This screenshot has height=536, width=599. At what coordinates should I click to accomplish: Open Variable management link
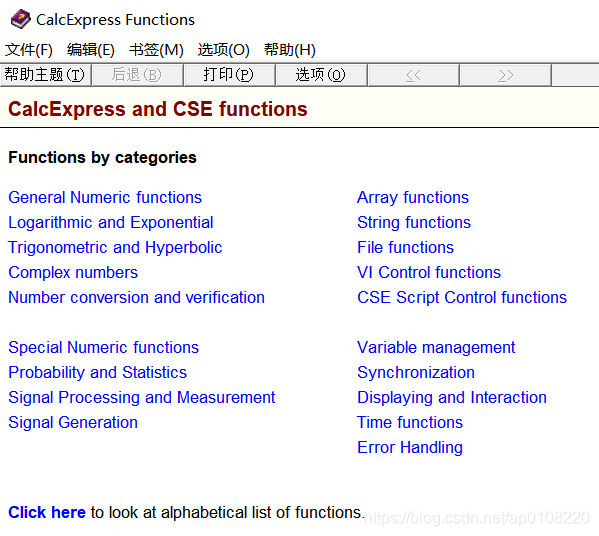click(x=436, y=348)
